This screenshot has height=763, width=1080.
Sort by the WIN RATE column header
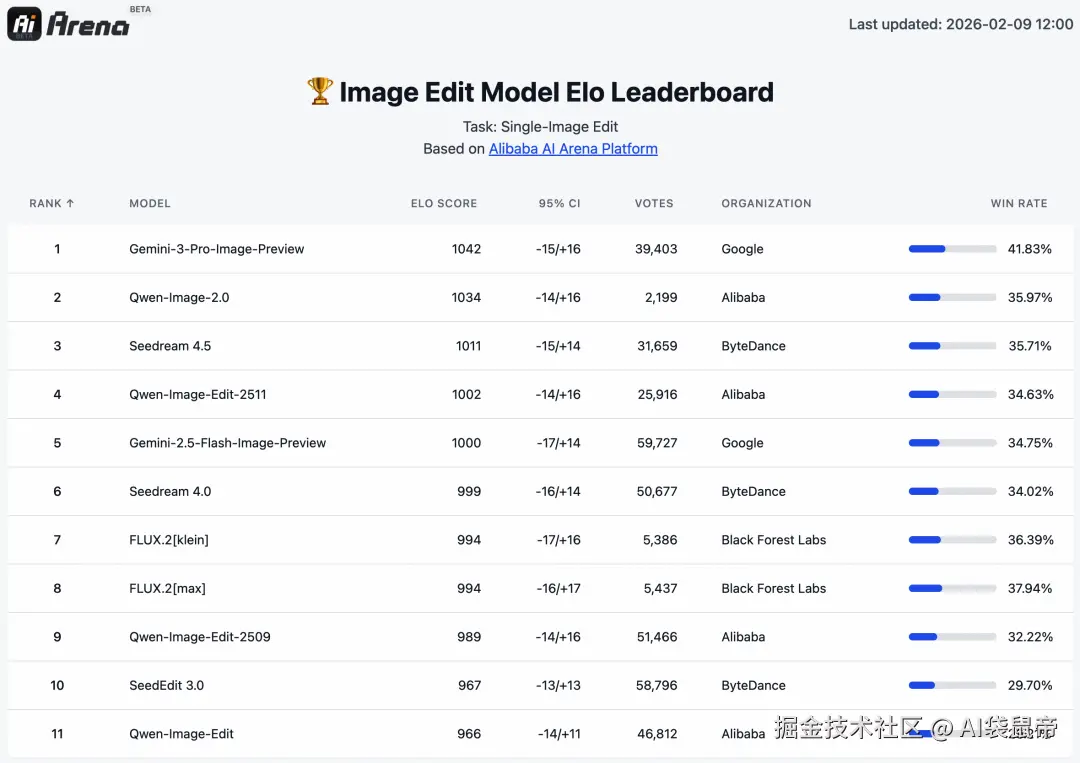click(1019, 203)
